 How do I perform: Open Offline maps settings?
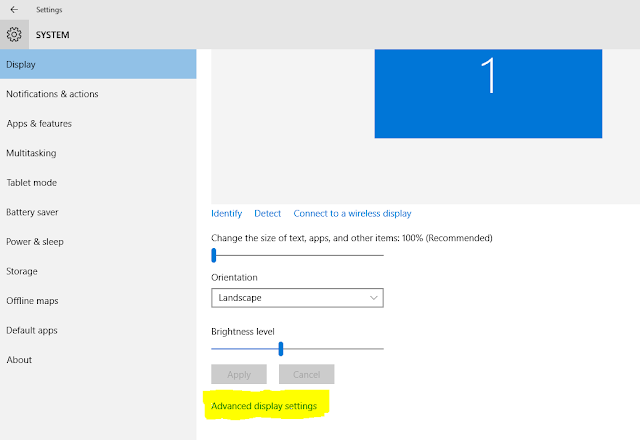[x=98, y=301]
